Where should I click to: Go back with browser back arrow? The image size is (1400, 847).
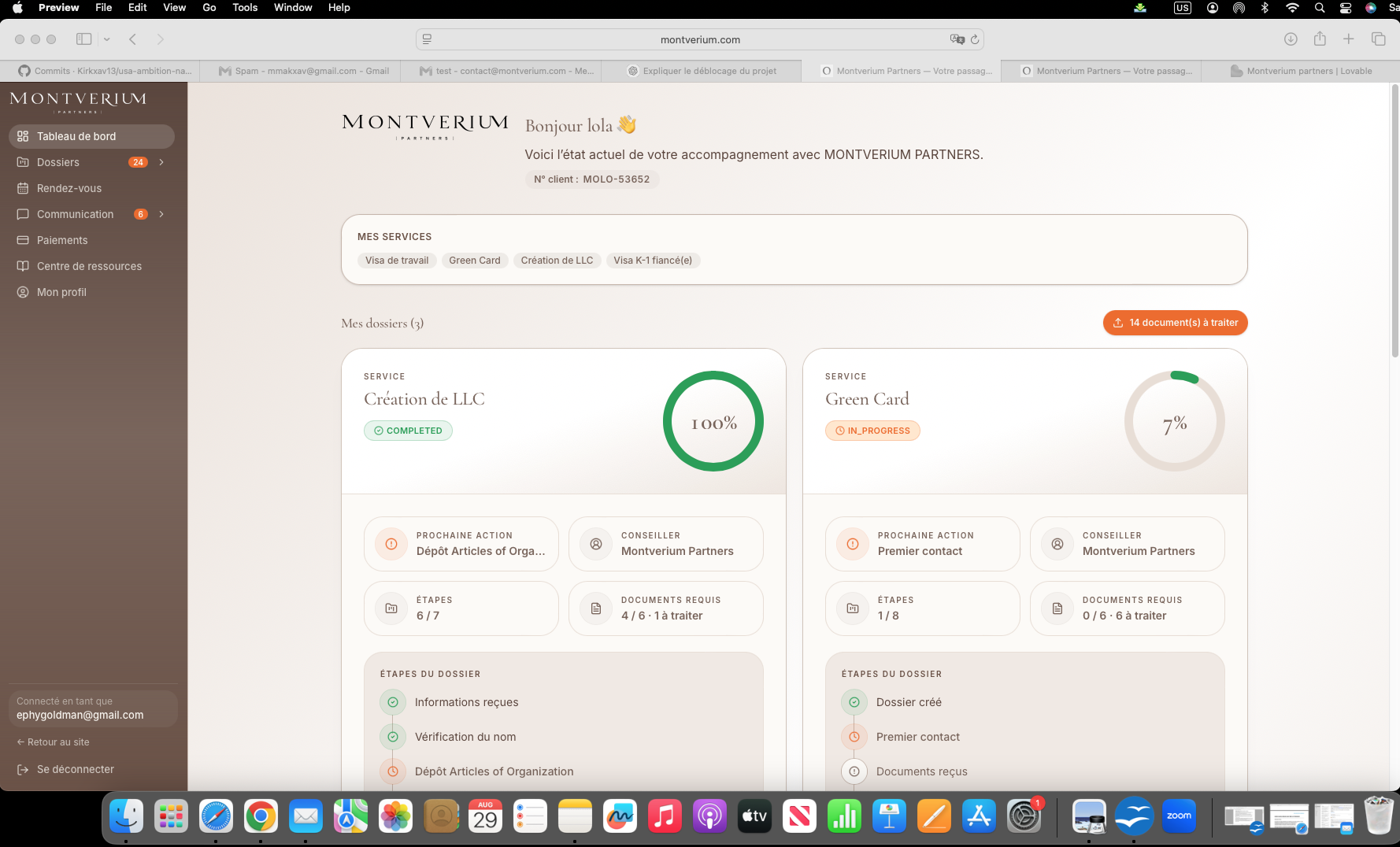[133, 39]
